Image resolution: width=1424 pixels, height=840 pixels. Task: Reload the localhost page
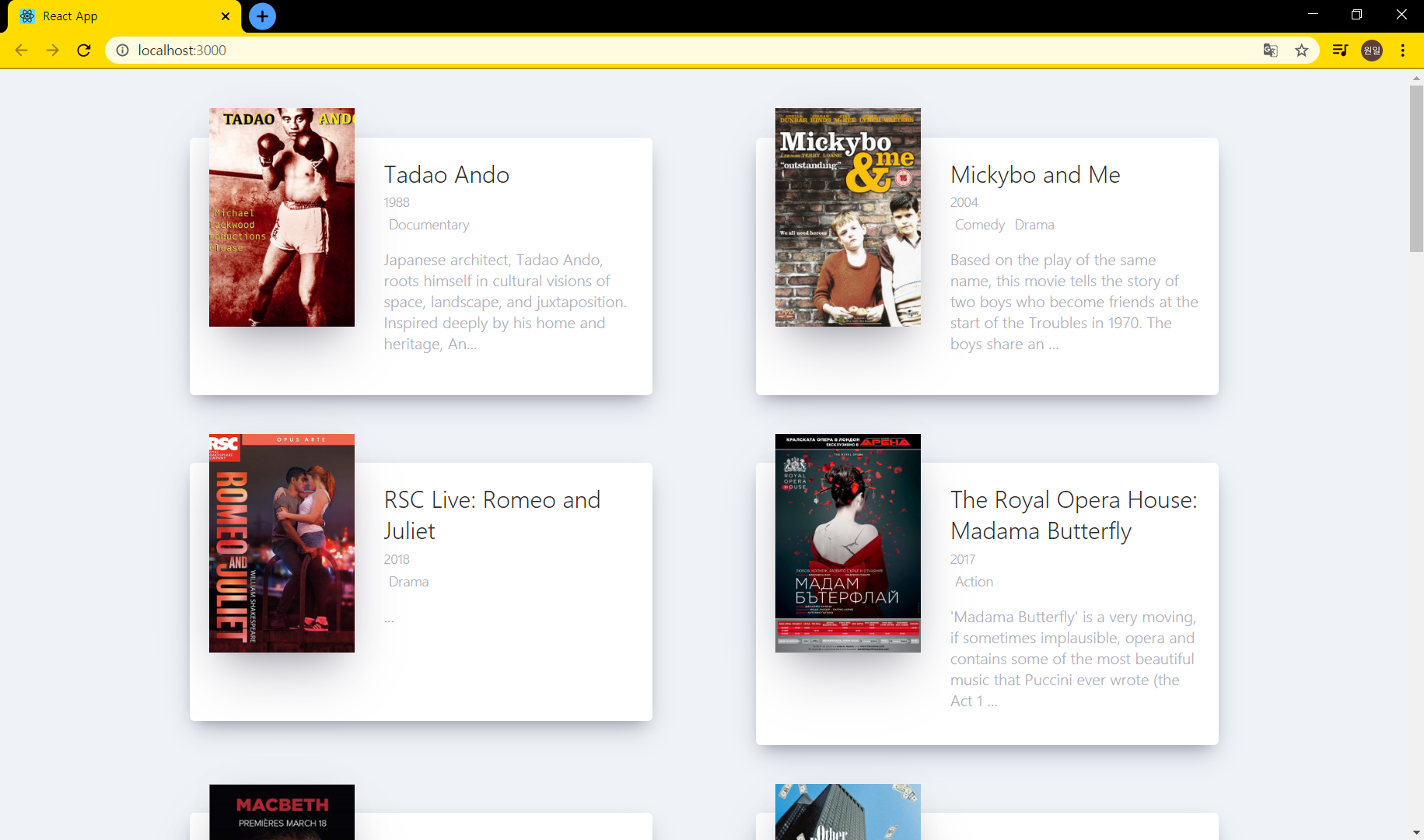tap(84, 51)
